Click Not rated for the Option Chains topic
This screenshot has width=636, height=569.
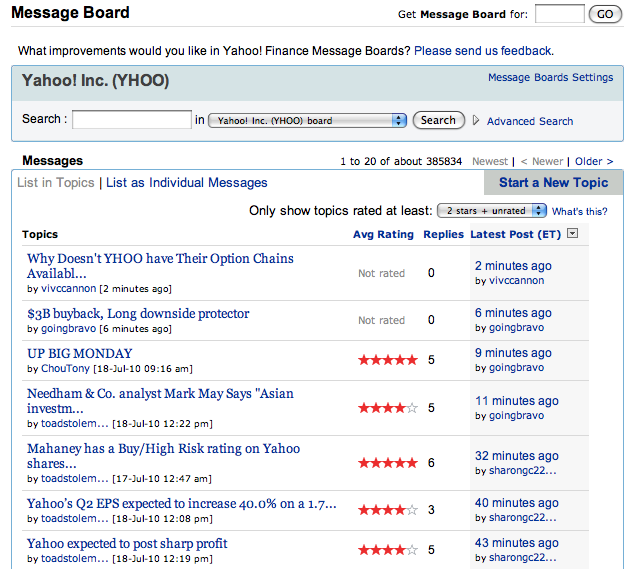381,273
